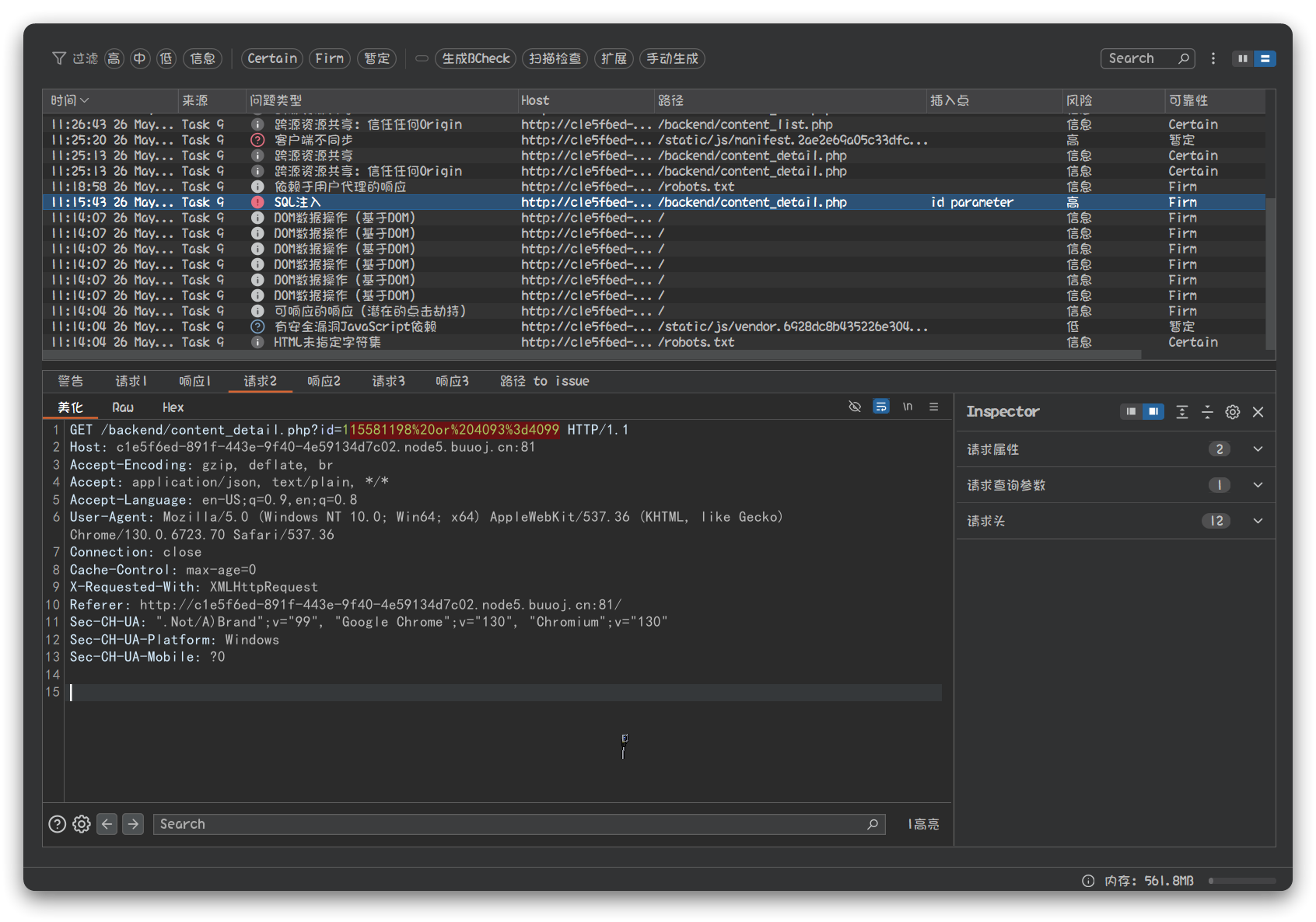Switch to the 响应2 tab
The image size is (1316, 922).
324,381
